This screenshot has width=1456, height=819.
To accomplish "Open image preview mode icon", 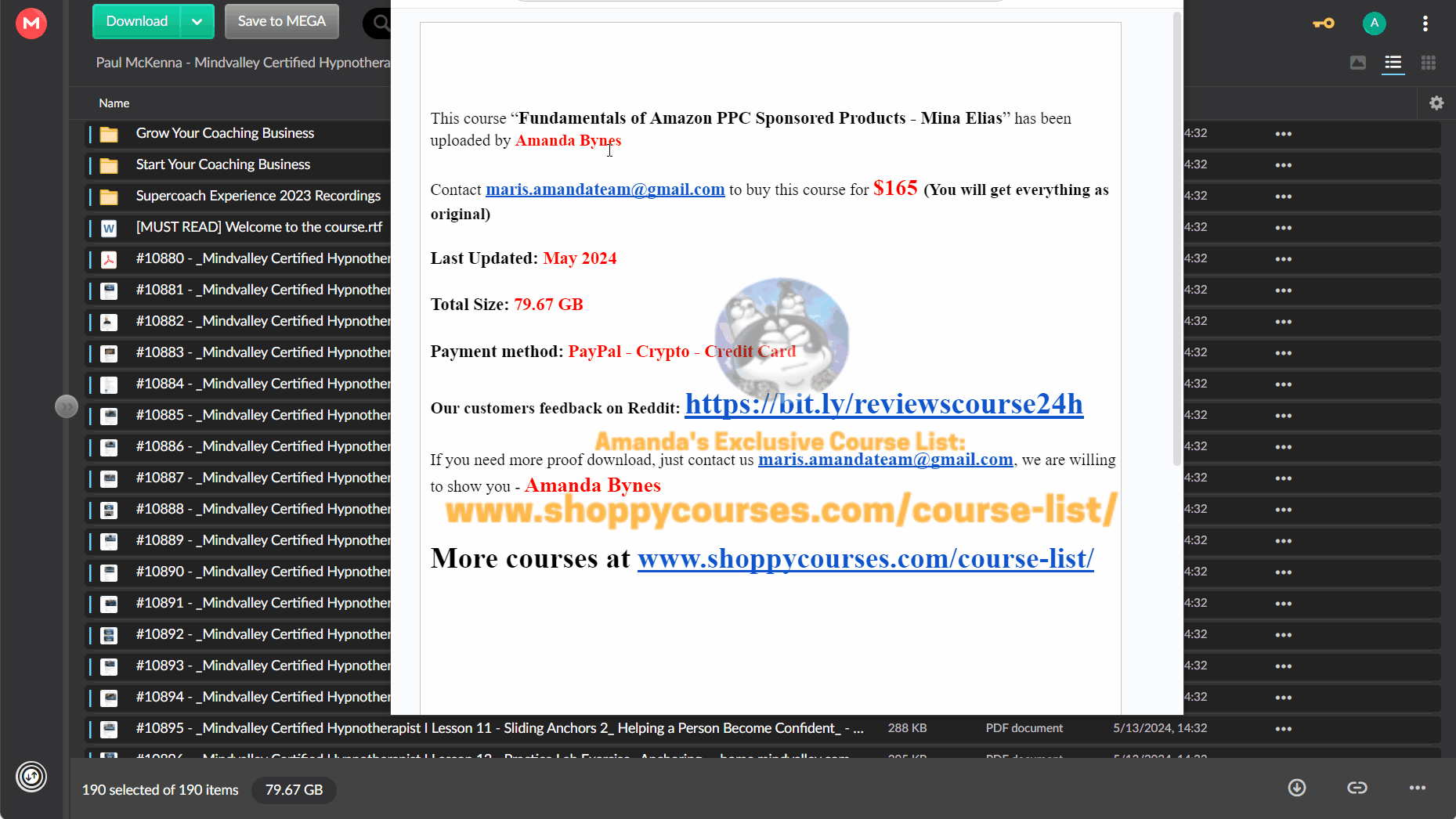I will [x=1358, y=63].
